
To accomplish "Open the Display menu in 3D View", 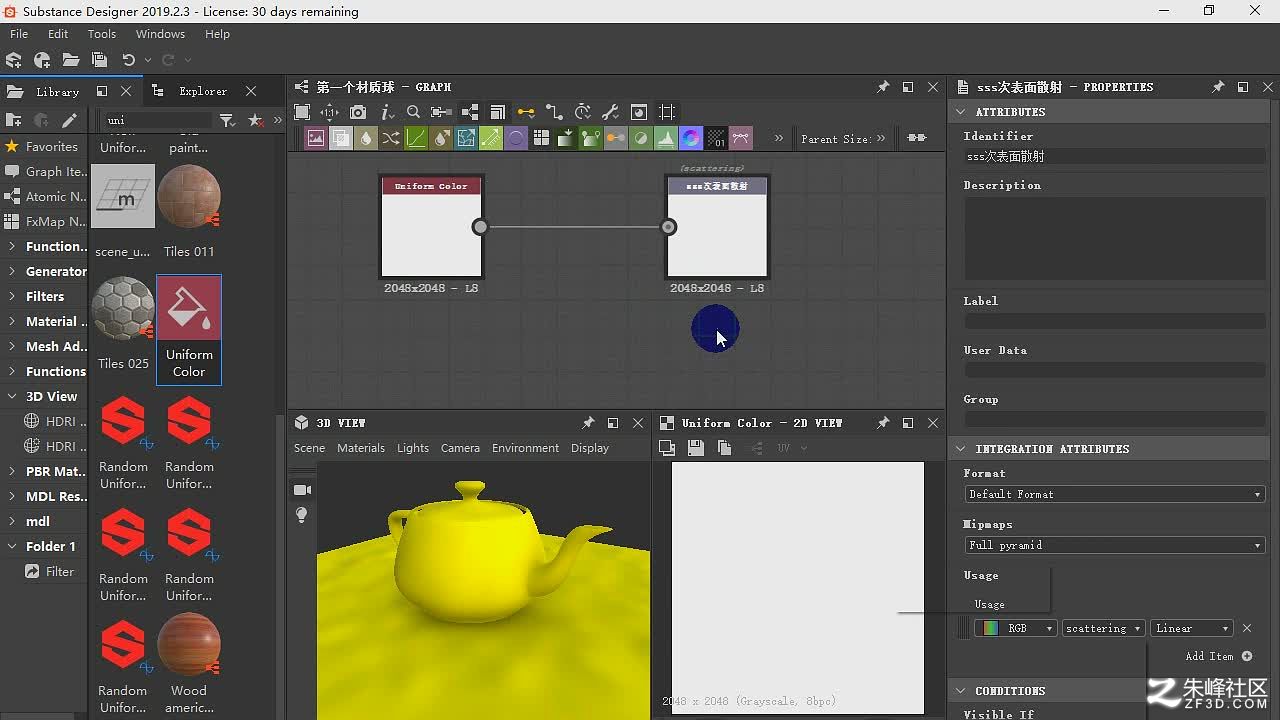I will [590, 448].
